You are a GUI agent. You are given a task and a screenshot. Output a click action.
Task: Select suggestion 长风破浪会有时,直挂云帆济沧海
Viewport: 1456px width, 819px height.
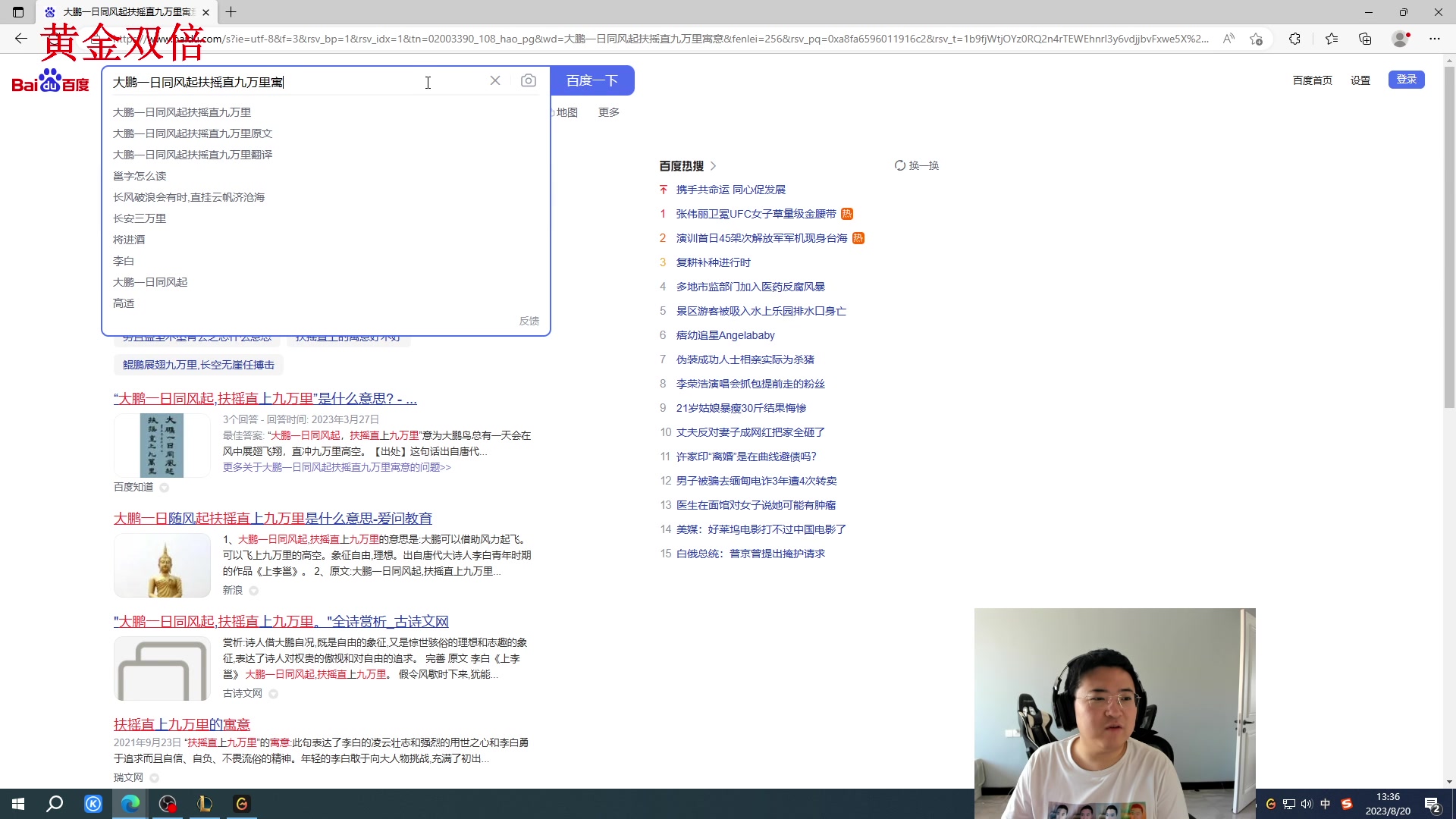[x=189, y=197]
